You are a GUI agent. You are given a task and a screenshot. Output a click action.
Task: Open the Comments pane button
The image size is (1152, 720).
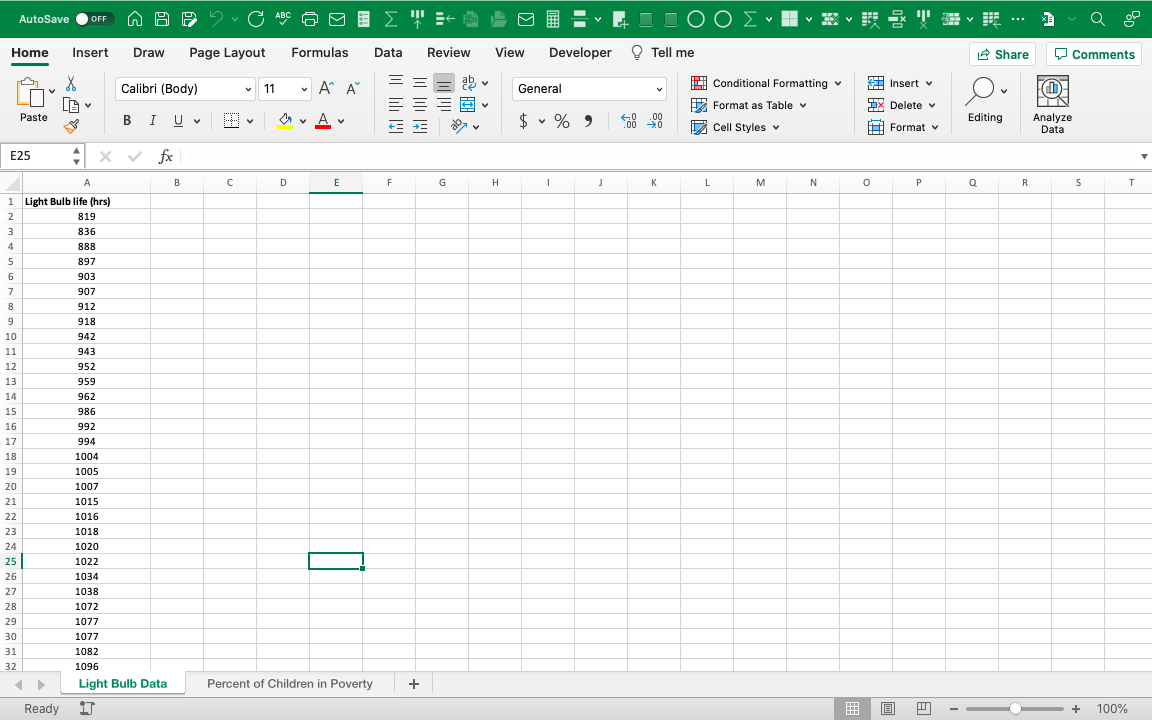(1094, 54)
